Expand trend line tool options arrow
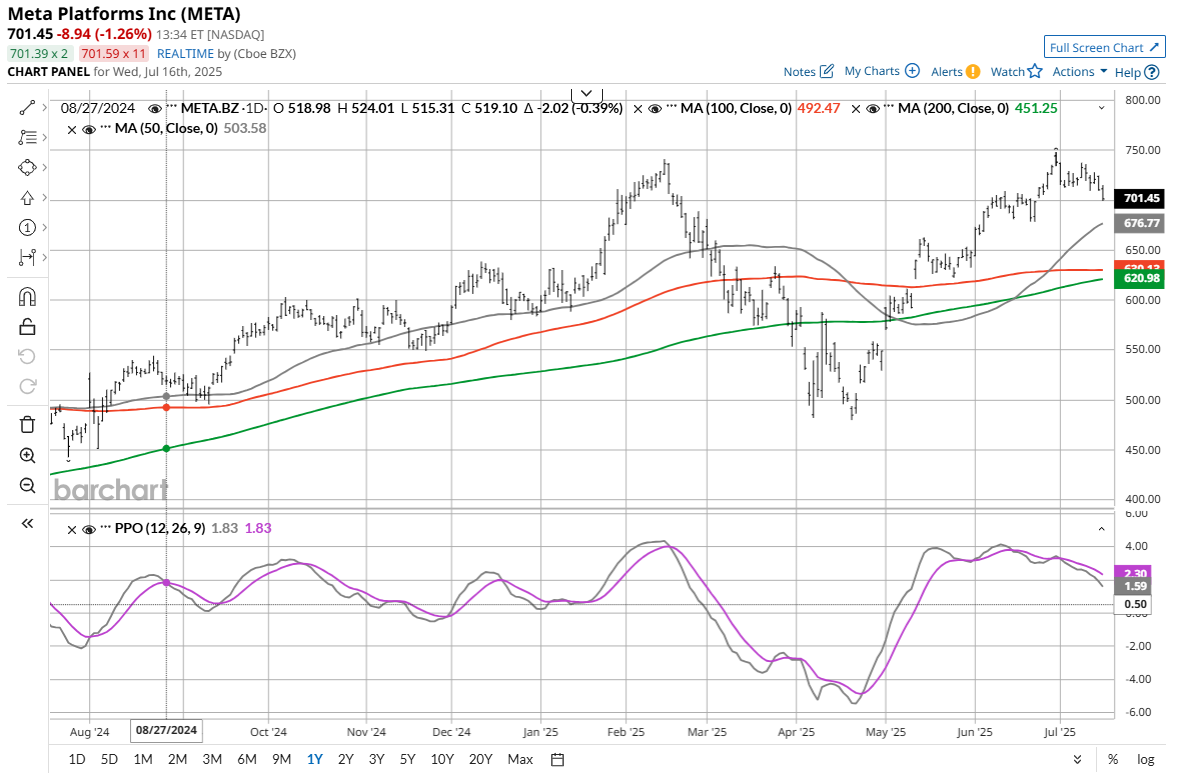Viewport: 1178px width, 781px height. click(44, 108)
